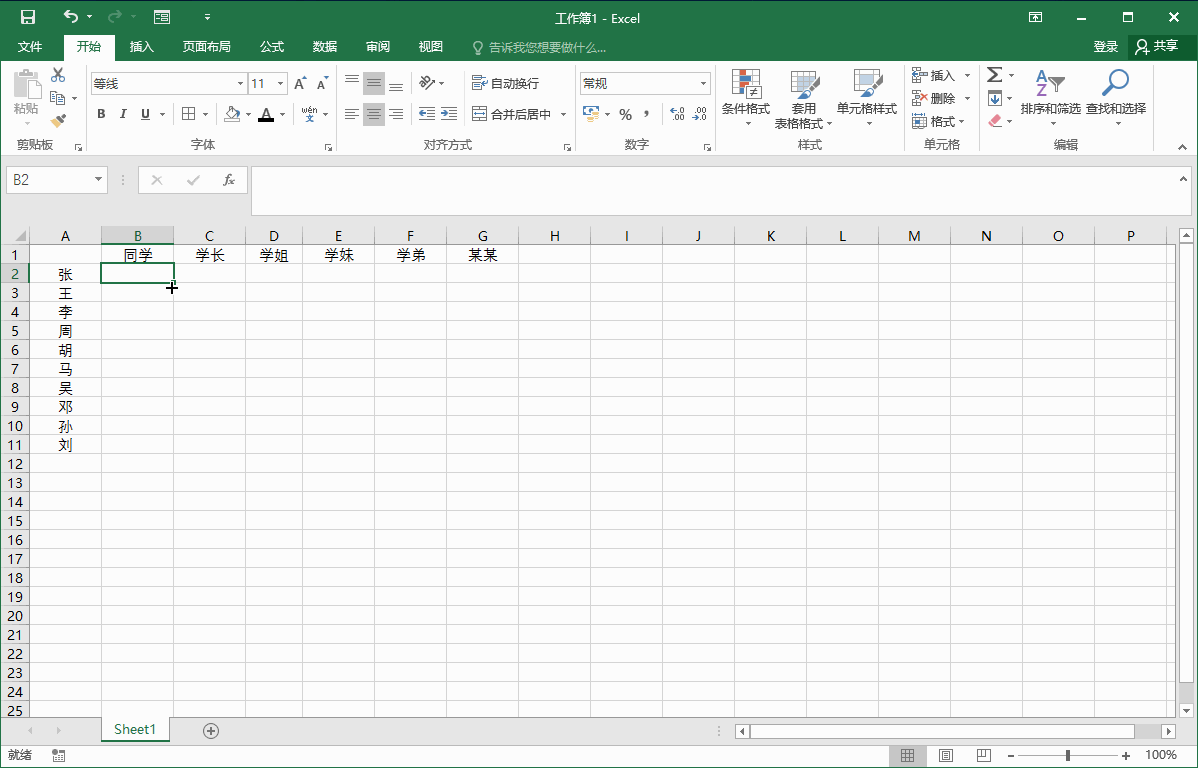Click the macro recording icon in status bar

(58, 755)
